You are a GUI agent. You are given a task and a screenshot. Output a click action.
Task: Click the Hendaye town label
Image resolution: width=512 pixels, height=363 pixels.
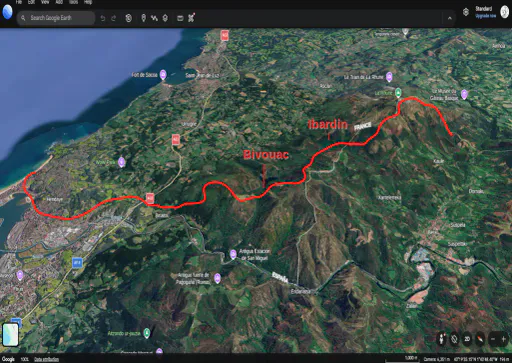[55, 199]
